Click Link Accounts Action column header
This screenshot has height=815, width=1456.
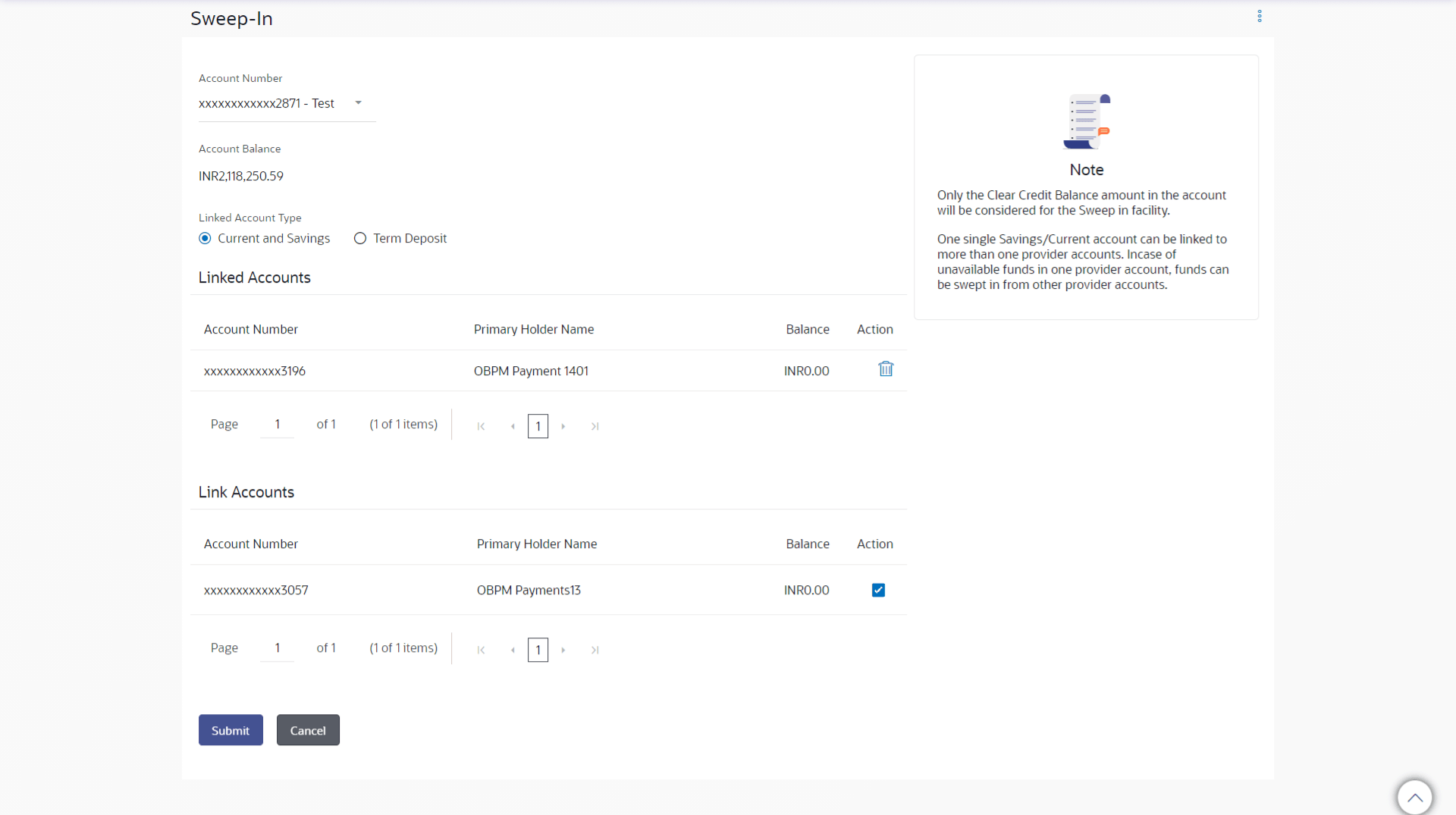[x=875, y=544]
